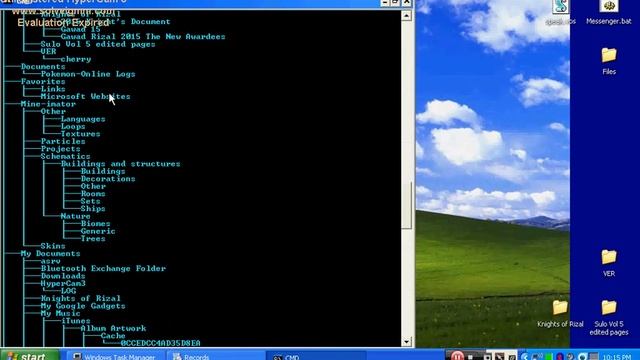
Task: Click the 'My Music' entry in the tree
Action: coord(60,313)
